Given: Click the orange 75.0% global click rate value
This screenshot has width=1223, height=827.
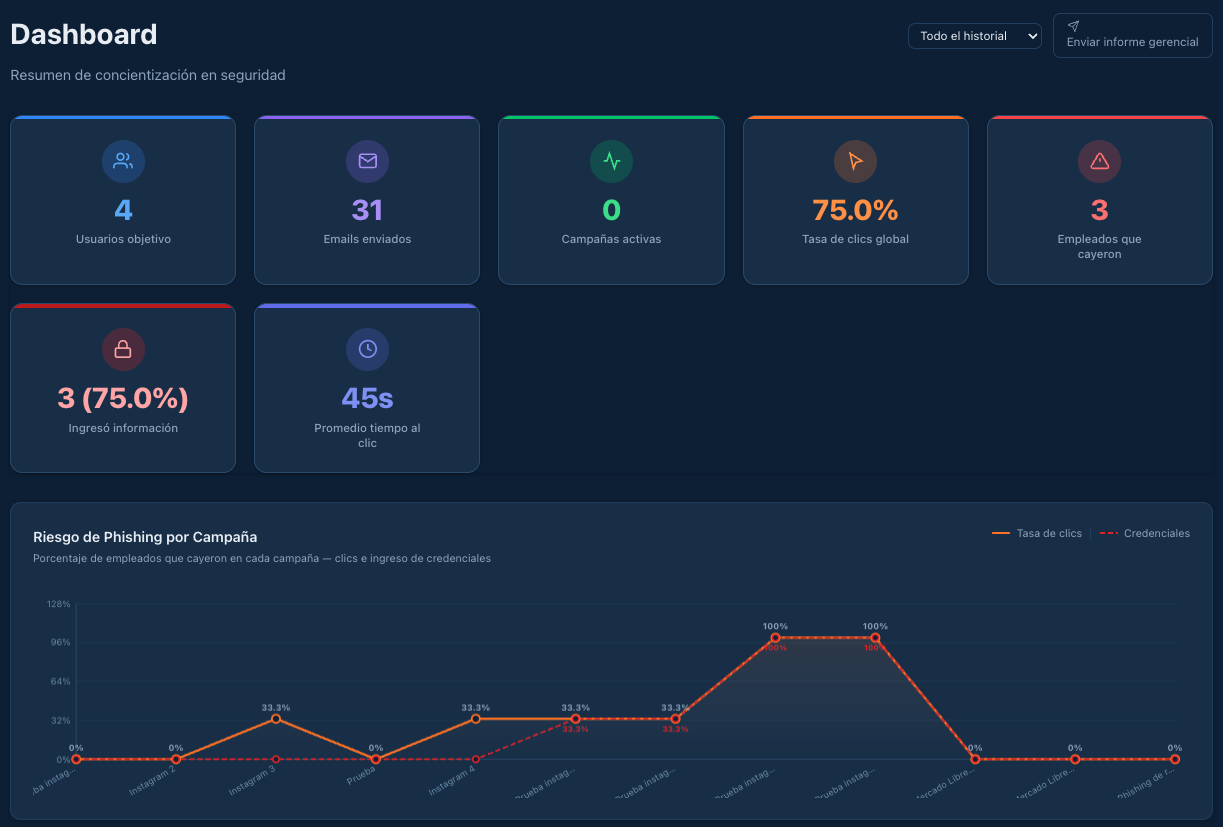Looking at the screenshot, I should (855, 210).
